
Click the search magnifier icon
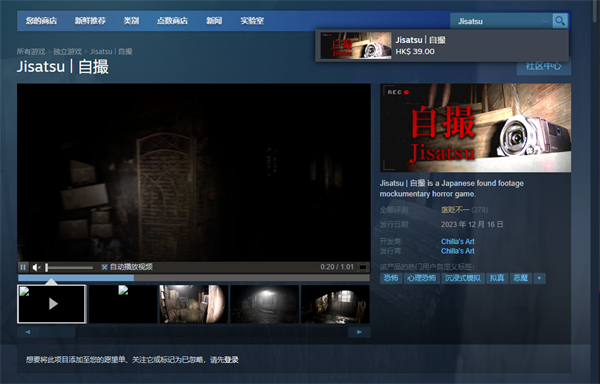click(x=560, y=21)
